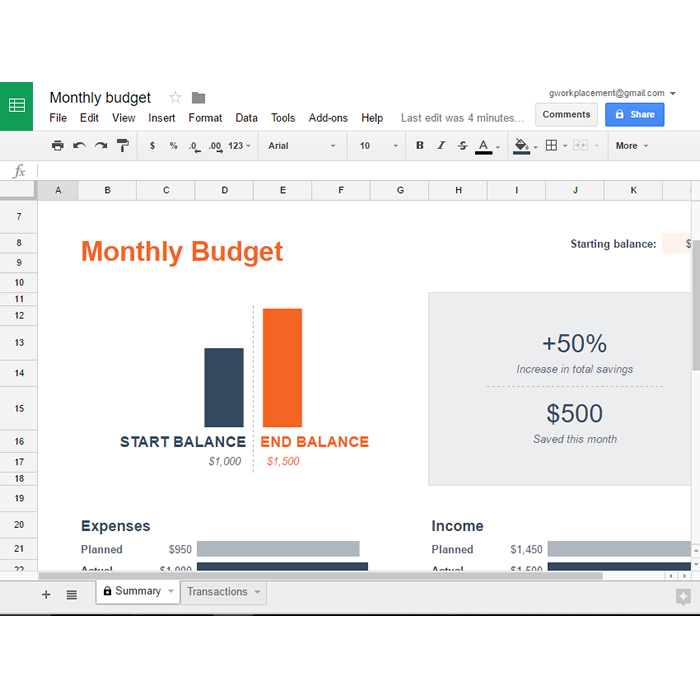
Task: Select column A header
Action: [x=58, y=191]
